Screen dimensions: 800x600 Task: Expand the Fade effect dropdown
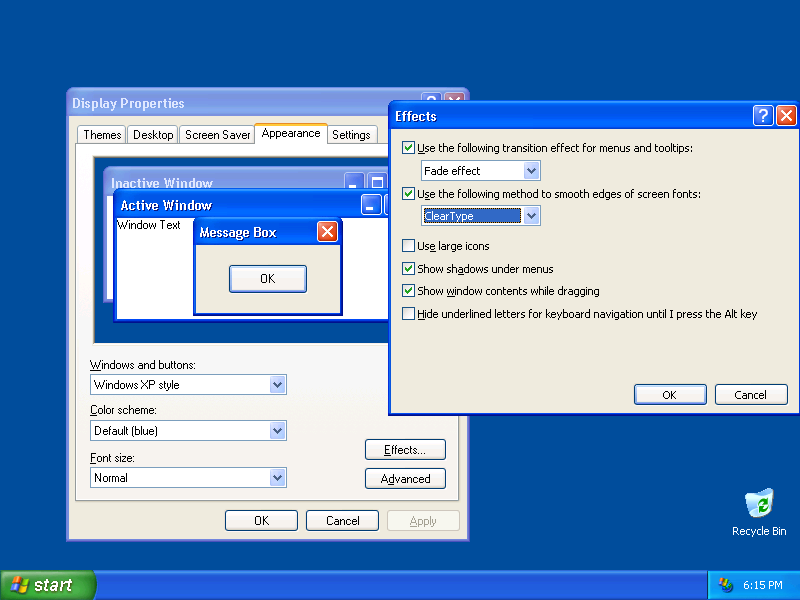coord(531,171)
